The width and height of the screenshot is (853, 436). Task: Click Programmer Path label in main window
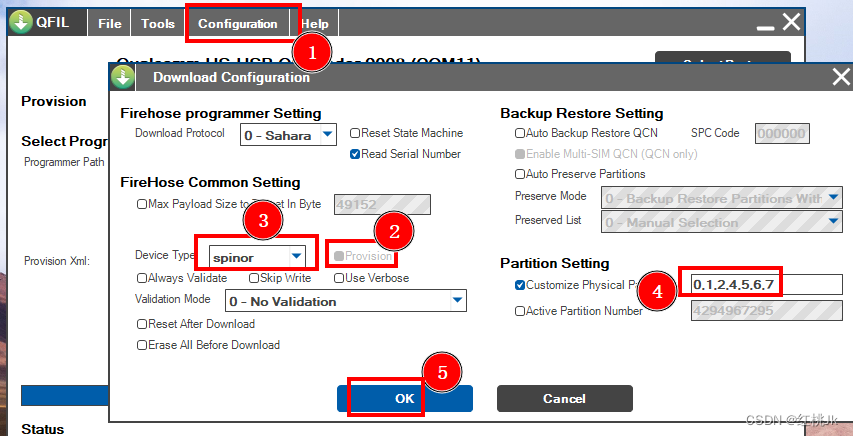click(x=64, y=162)
